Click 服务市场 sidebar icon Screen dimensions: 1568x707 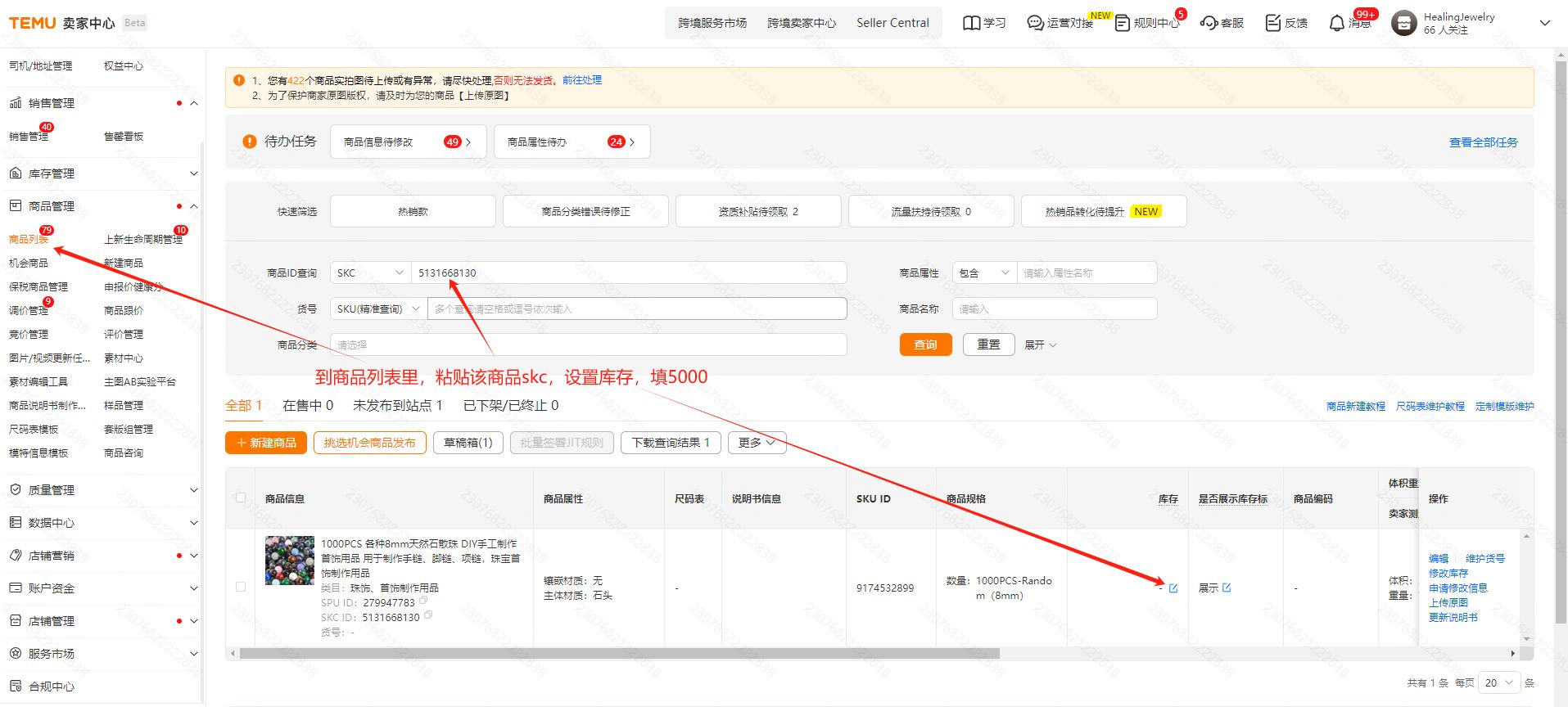coord(16,653)
